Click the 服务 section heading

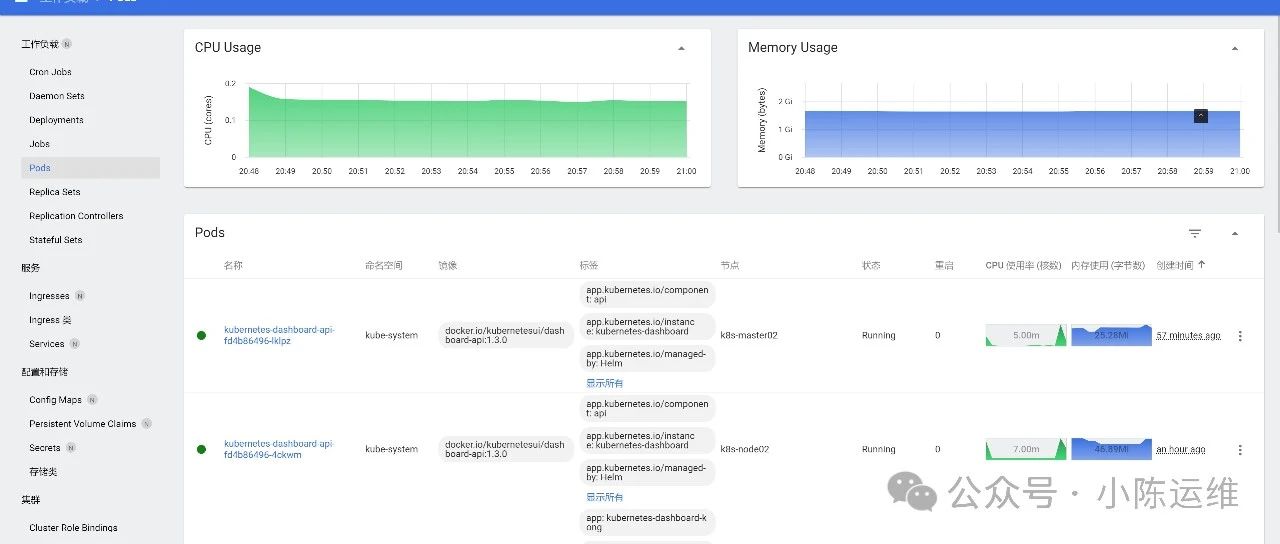(x=31, y=268)
